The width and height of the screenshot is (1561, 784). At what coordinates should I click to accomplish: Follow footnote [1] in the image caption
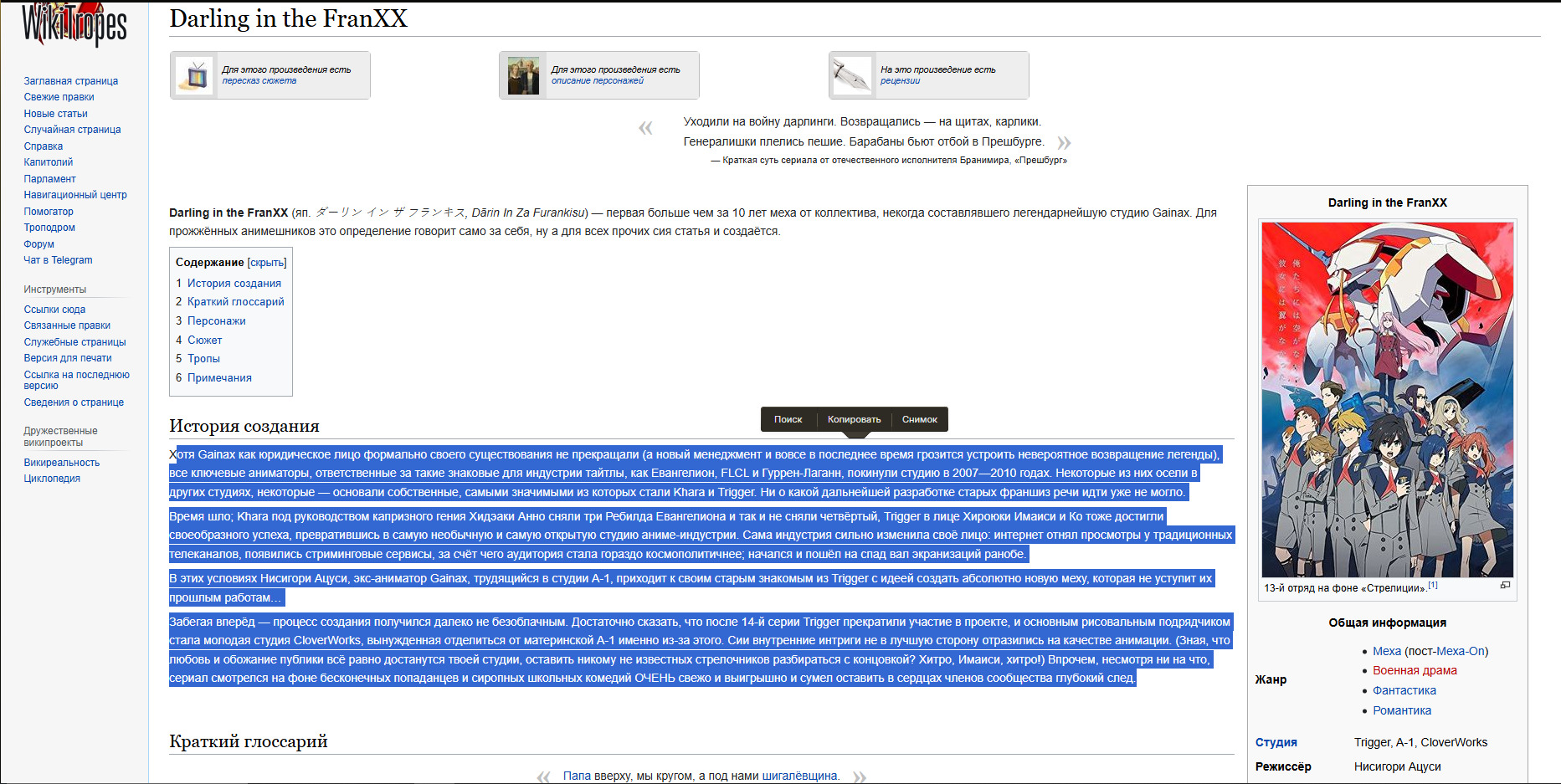point(1432,586)
